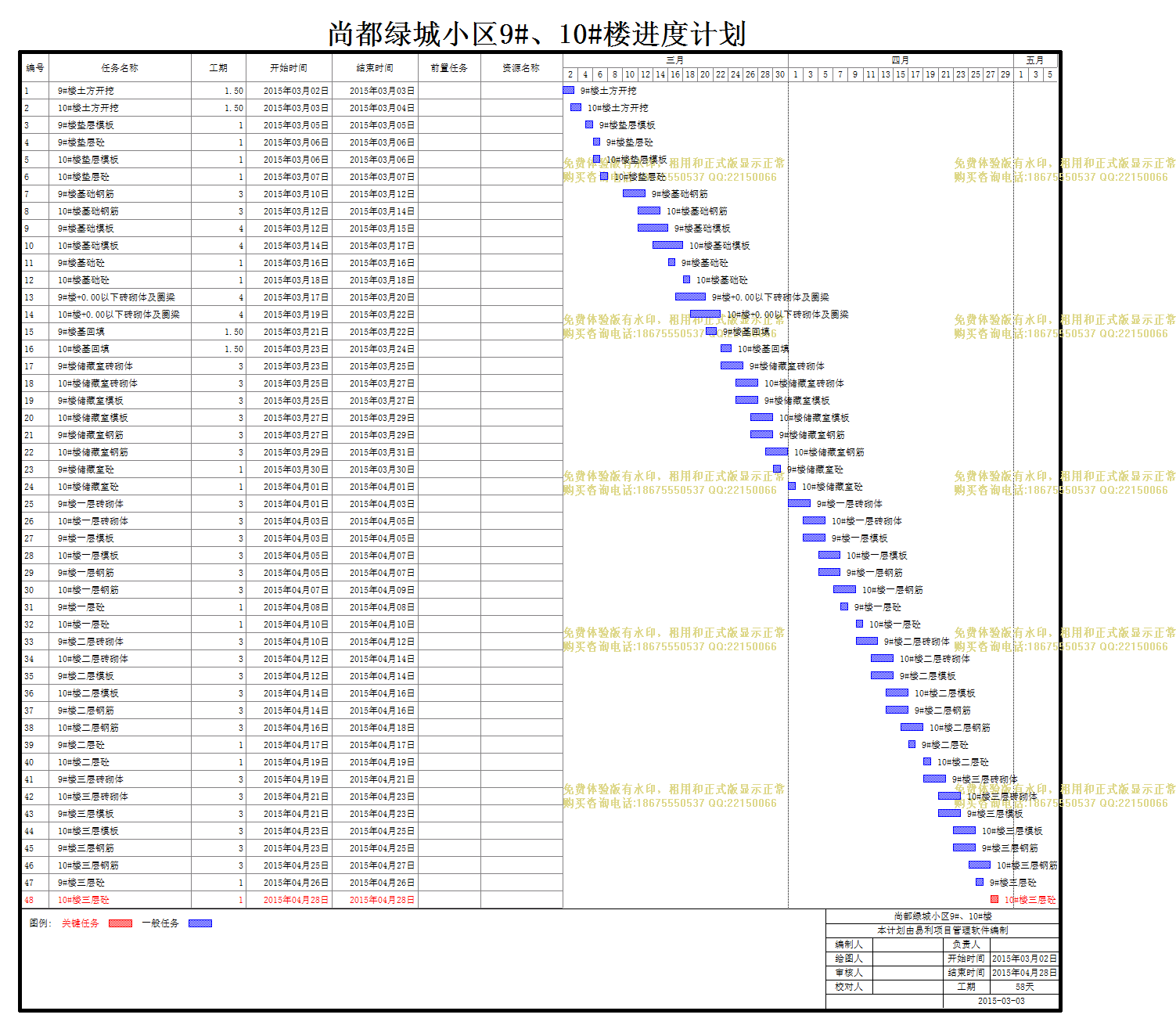Image resolution: width=1176 pixels, height=1029 pixels.
Task: Click the Gantt bar for 10#楼储藏室钢筋
Action: [777, 452]
